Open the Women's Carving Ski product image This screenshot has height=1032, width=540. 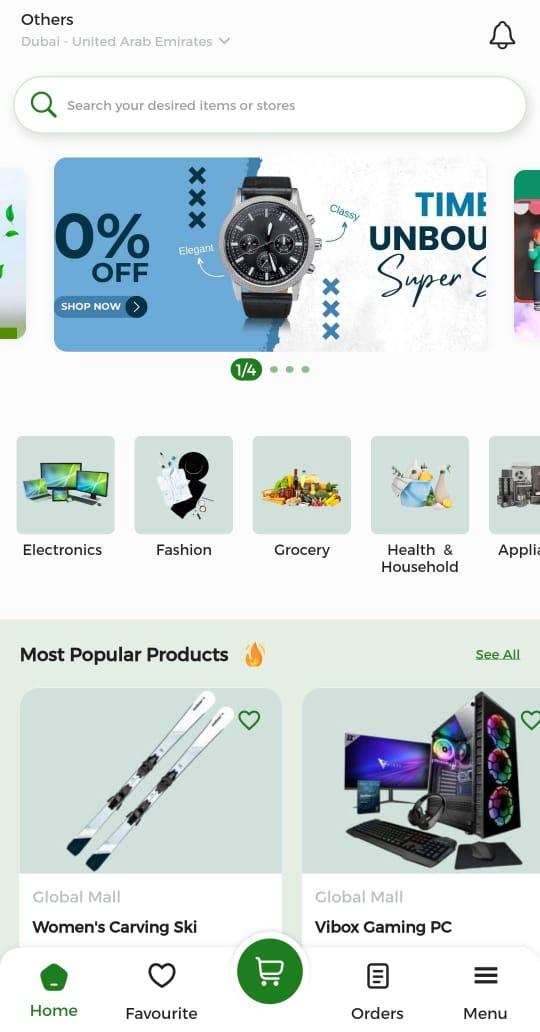151,781
